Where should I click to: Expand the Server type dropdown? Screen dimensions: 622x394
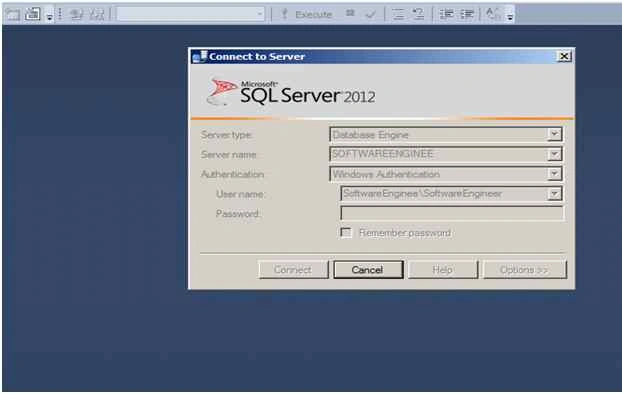click(x=555, y=134)
